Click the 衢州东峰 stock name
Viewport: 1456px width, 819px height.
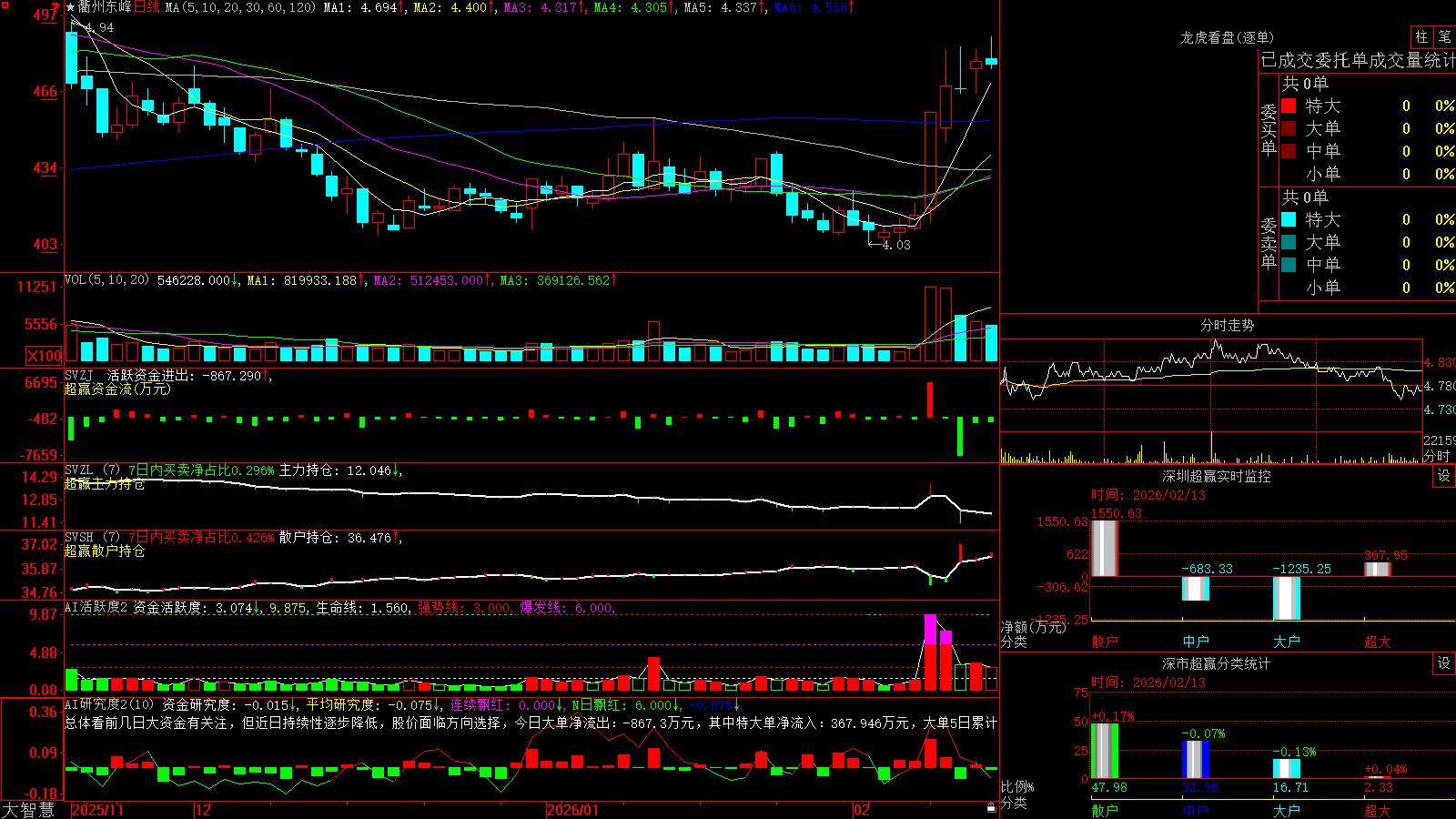(x=105, y=7)
